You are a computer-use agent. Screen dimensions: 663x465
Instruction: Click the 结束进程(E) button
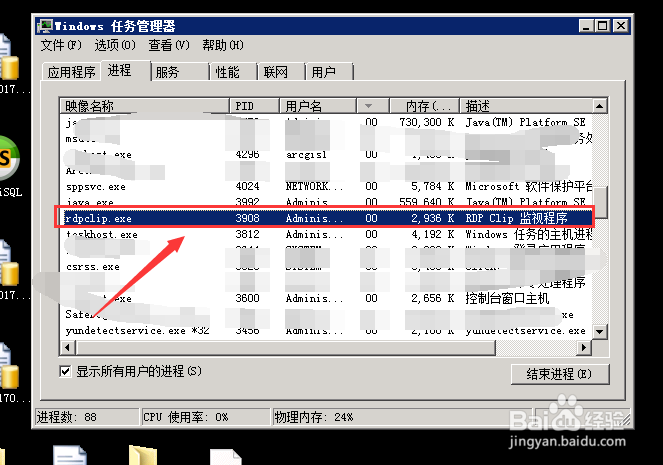click(x=560, y=374)
